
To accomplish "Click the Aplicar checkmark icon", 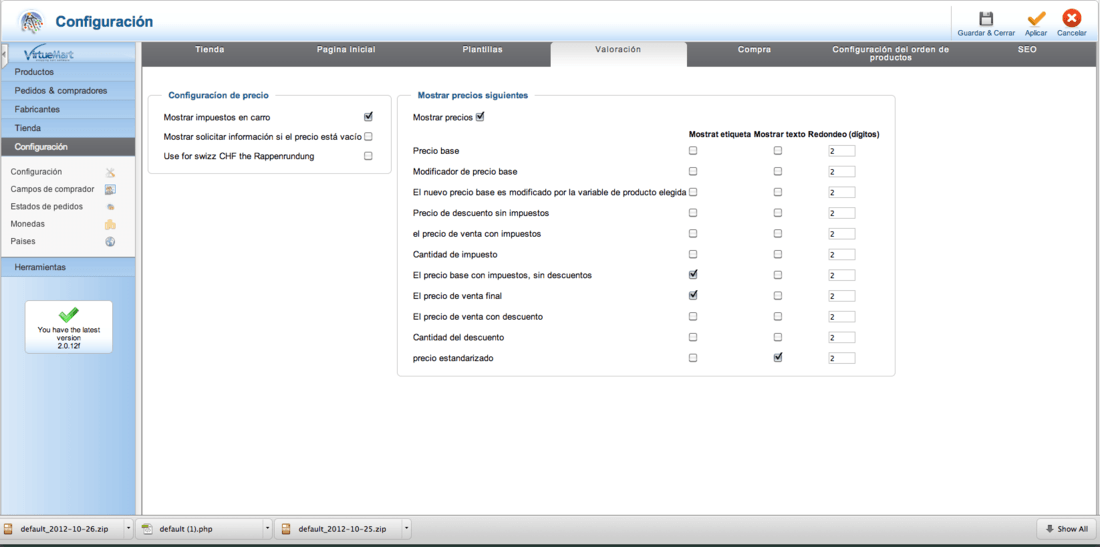I will [x=1036, y=19].
